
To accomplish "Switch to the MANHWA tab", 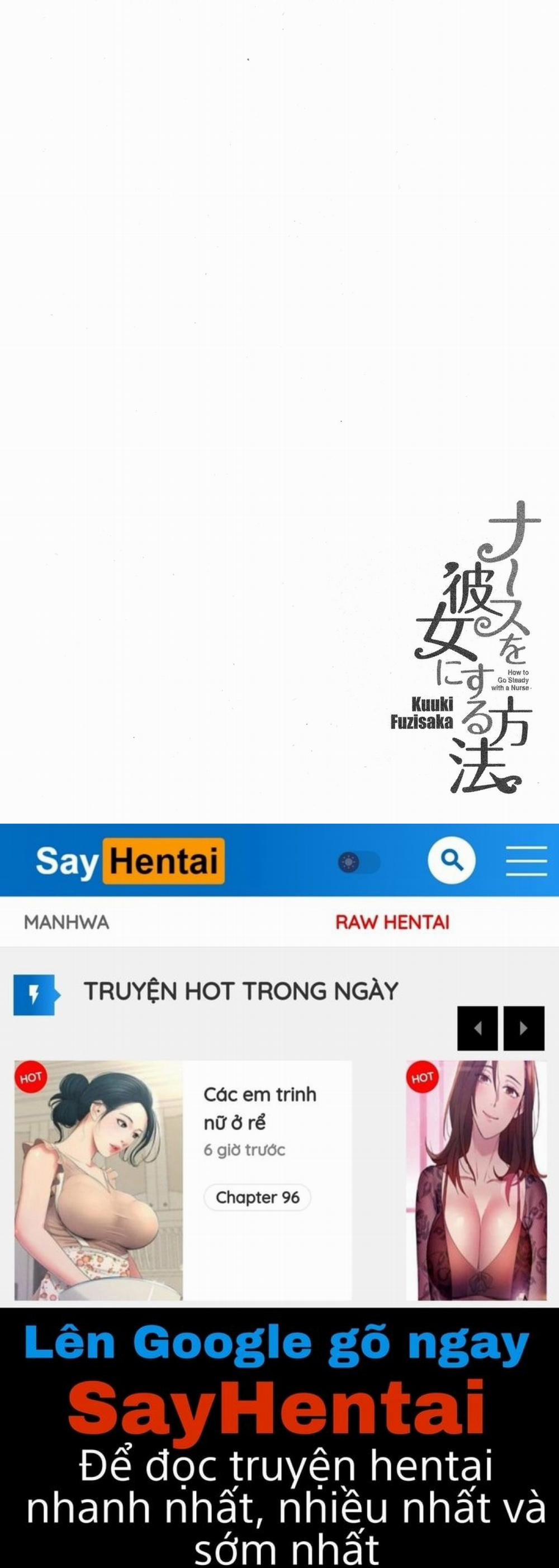I will 67,922.
